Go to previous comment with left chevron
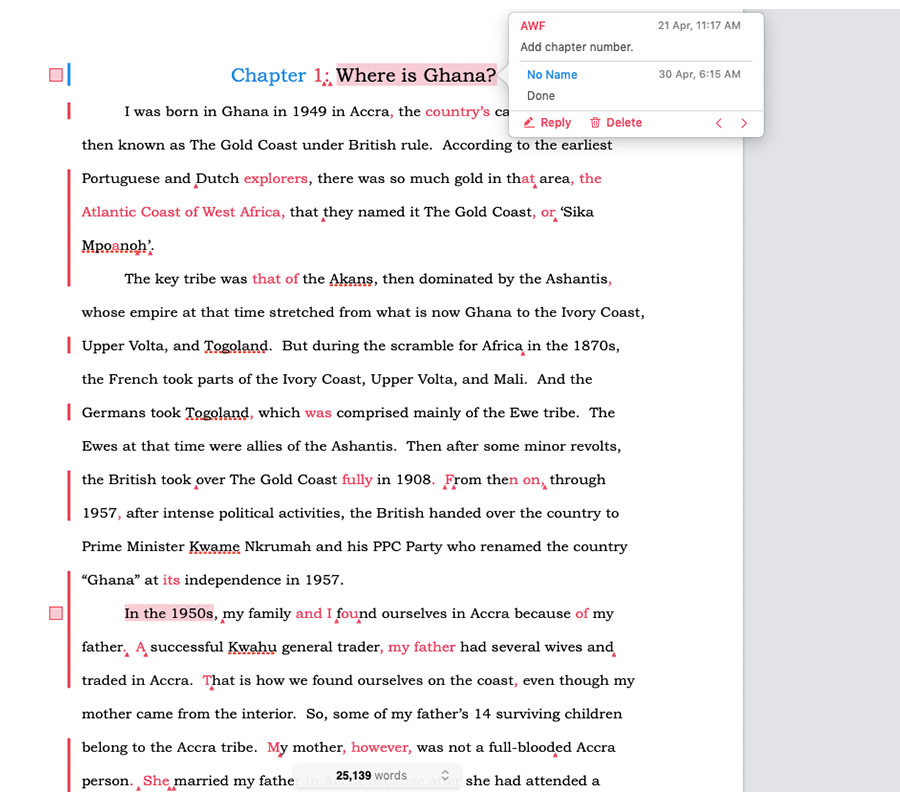The height and width of the screenshot is (800, 900). [x=718, y=123]
